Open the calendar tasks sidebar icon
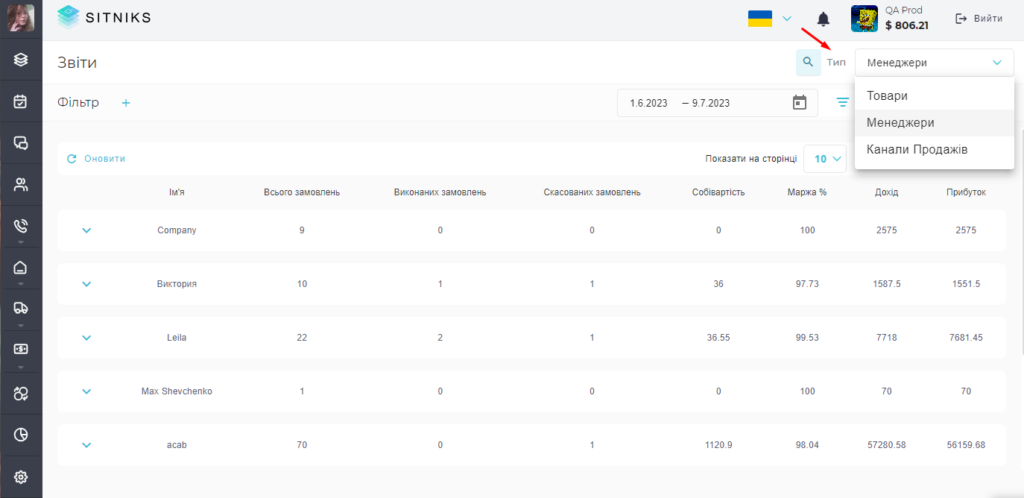 tap(21, 101)
